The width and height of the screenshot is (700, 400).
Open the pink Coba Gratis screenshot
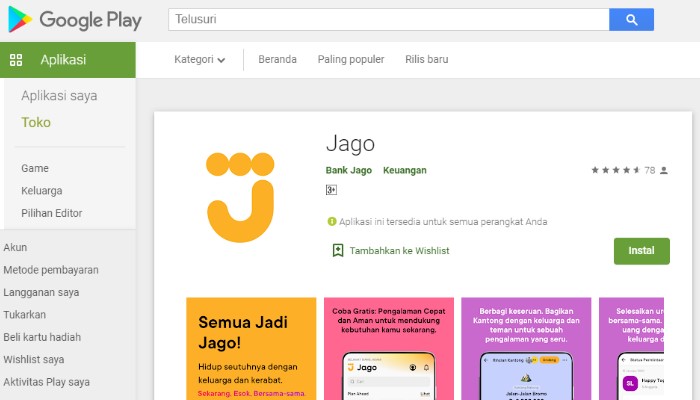click(x=389, y=349)
